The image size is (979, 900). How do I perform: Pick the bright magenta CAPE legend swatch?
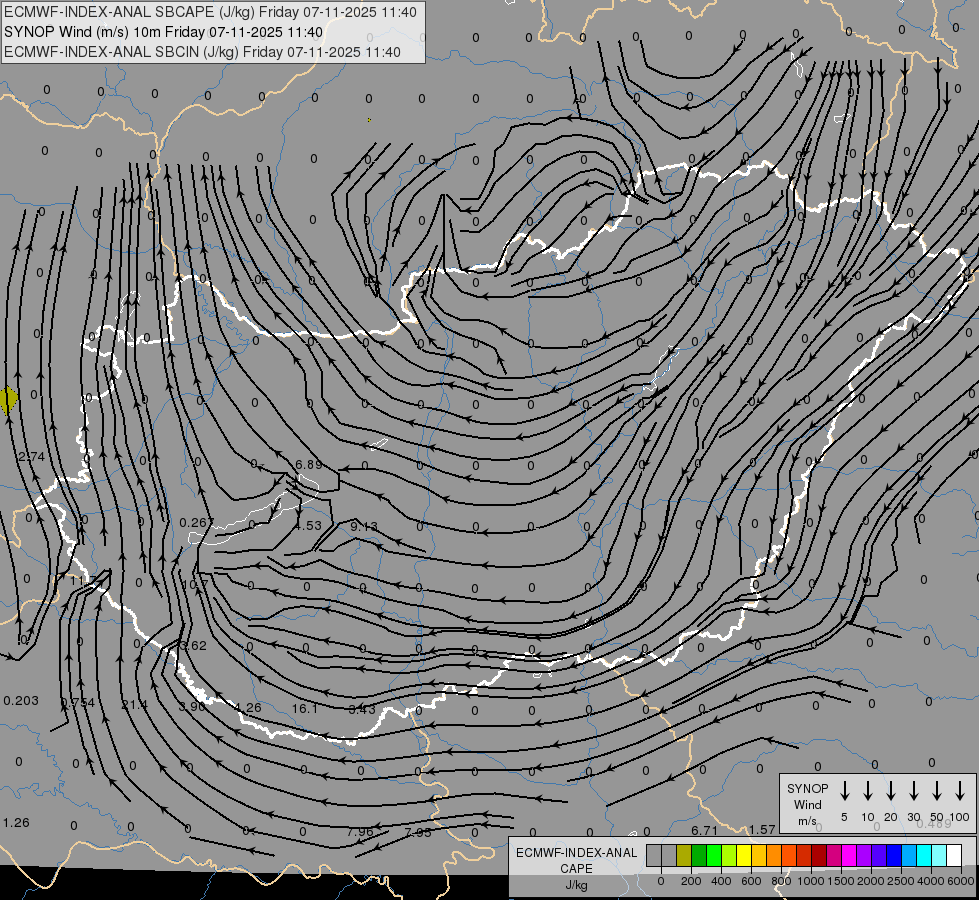click(849, 855)
